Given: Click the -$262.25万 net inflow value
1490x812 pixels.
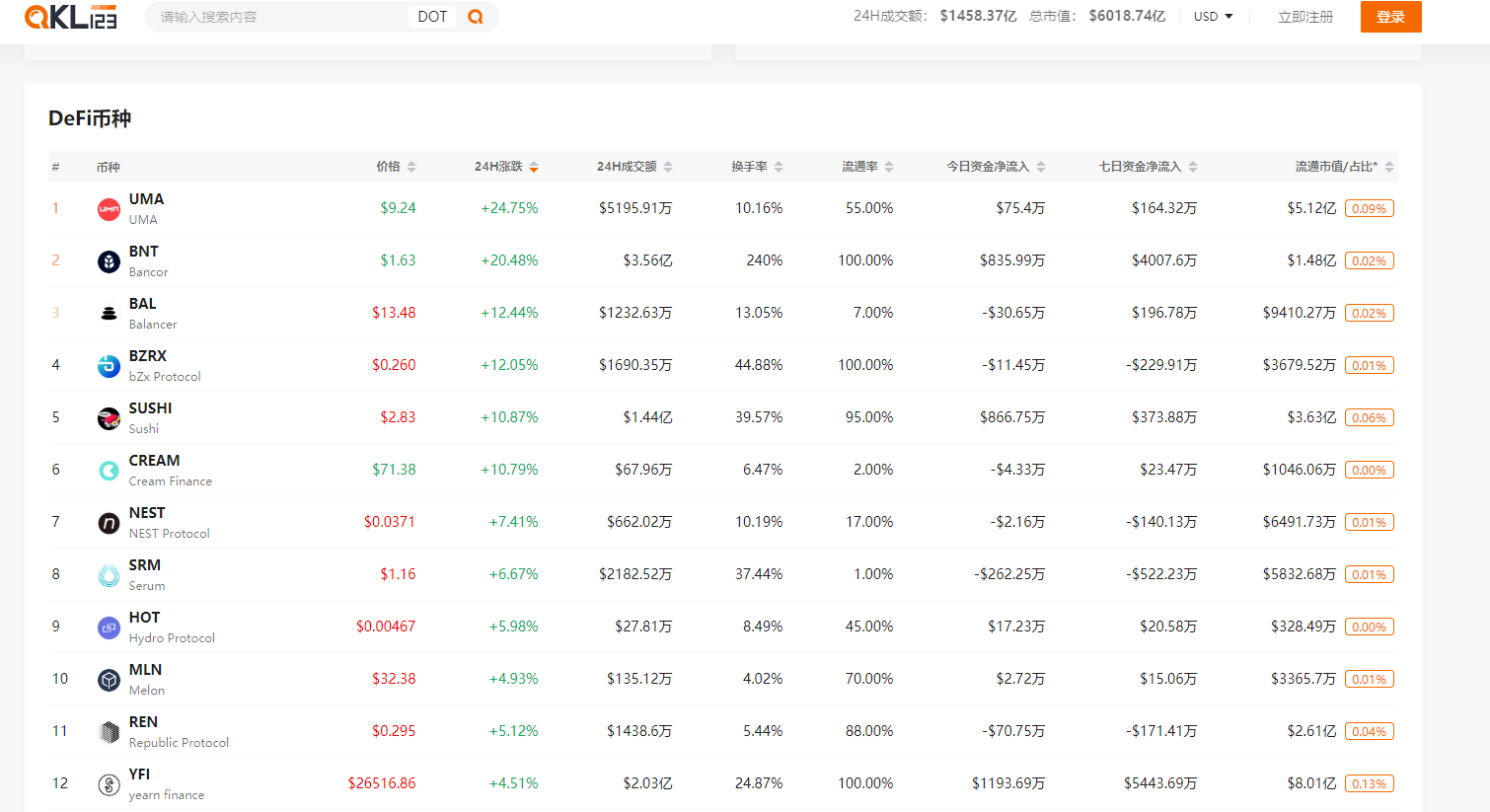Looking at the screenshot, I should (x=1009, y=574).
